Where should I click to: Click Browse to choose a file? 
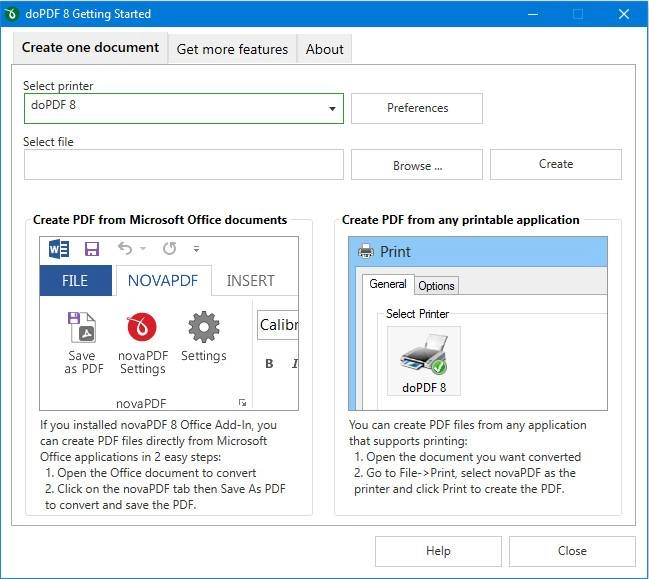pos(417,165)
